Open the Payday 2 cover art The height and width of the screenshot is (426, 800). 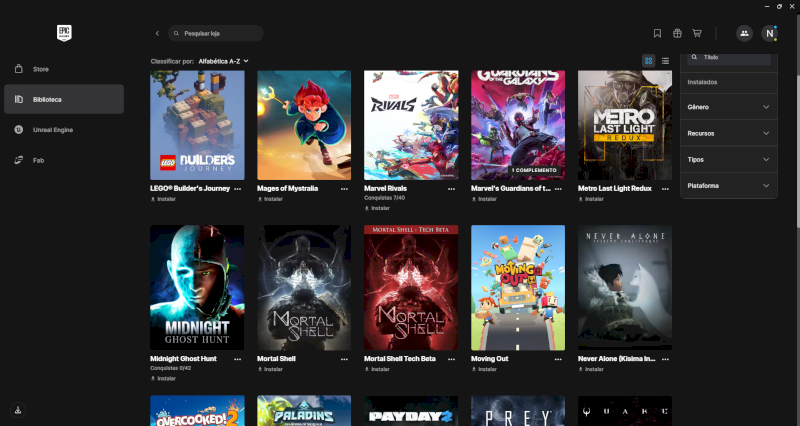[411, 411]
